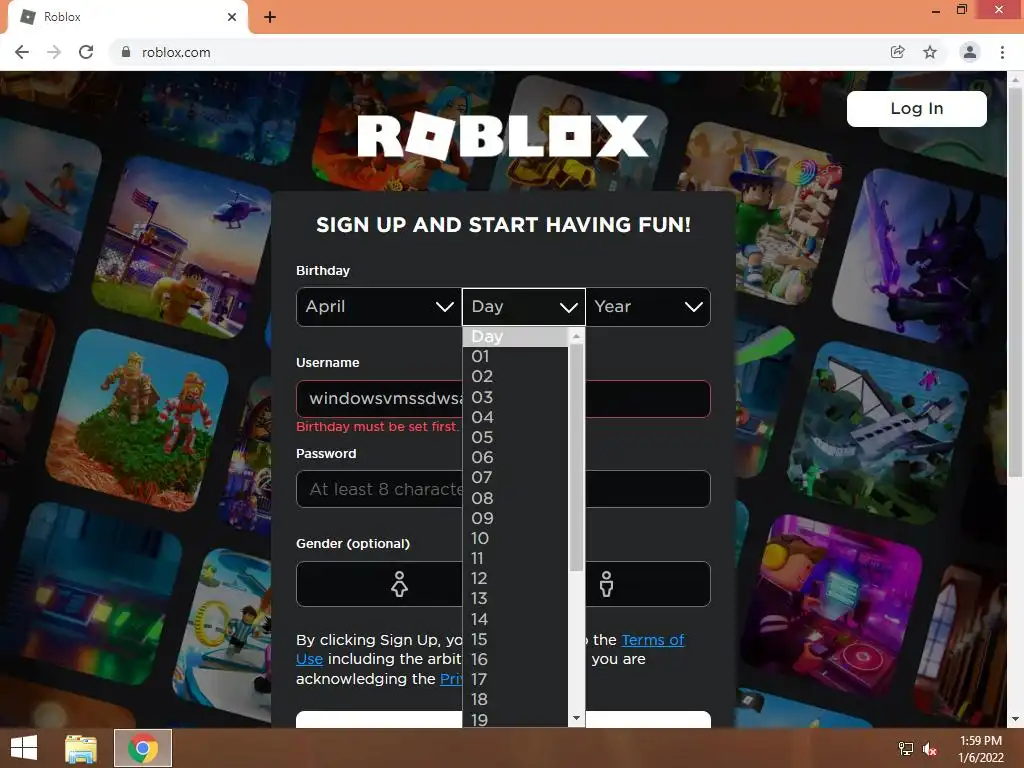Click the Username input field
1024x768 pixels.
(503, 398)
